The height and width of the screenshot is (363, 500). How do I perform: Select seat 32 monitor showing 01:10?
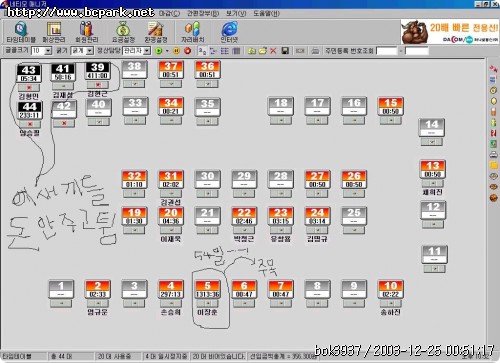coord(134,179)
